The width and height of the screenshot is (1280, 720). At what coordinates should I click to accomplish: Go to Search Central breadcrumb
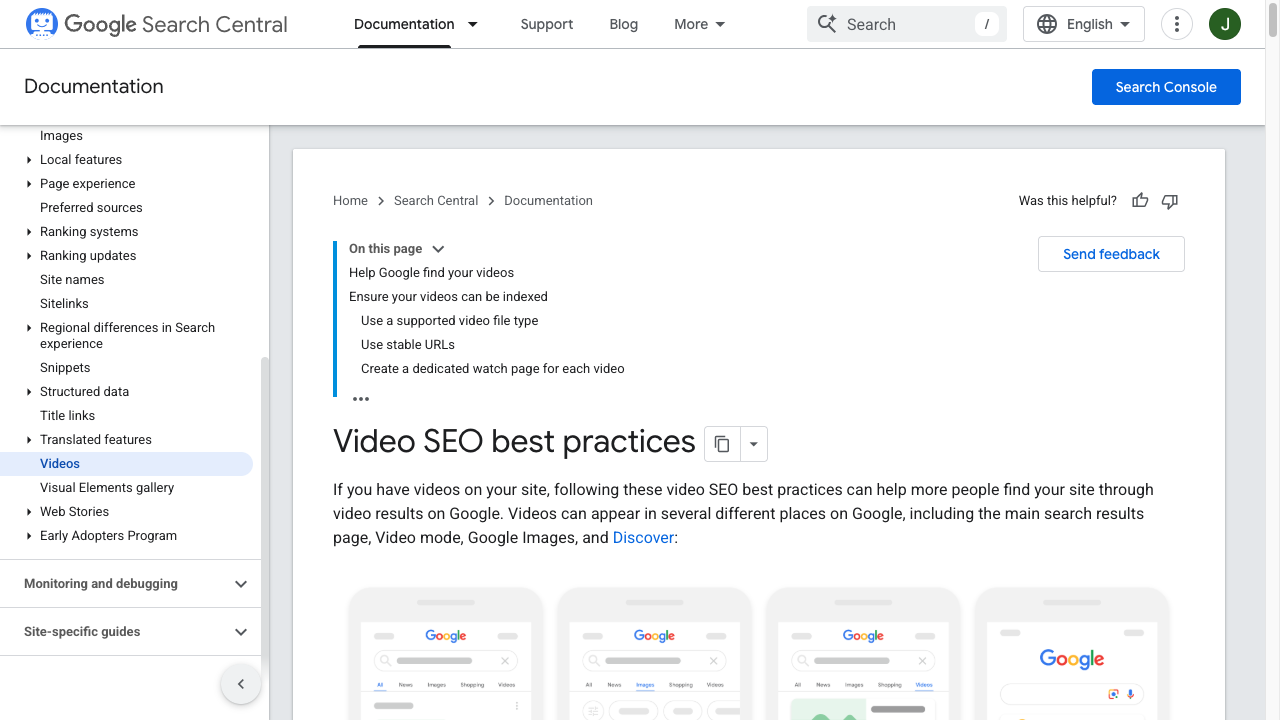(x=436, y=201)
